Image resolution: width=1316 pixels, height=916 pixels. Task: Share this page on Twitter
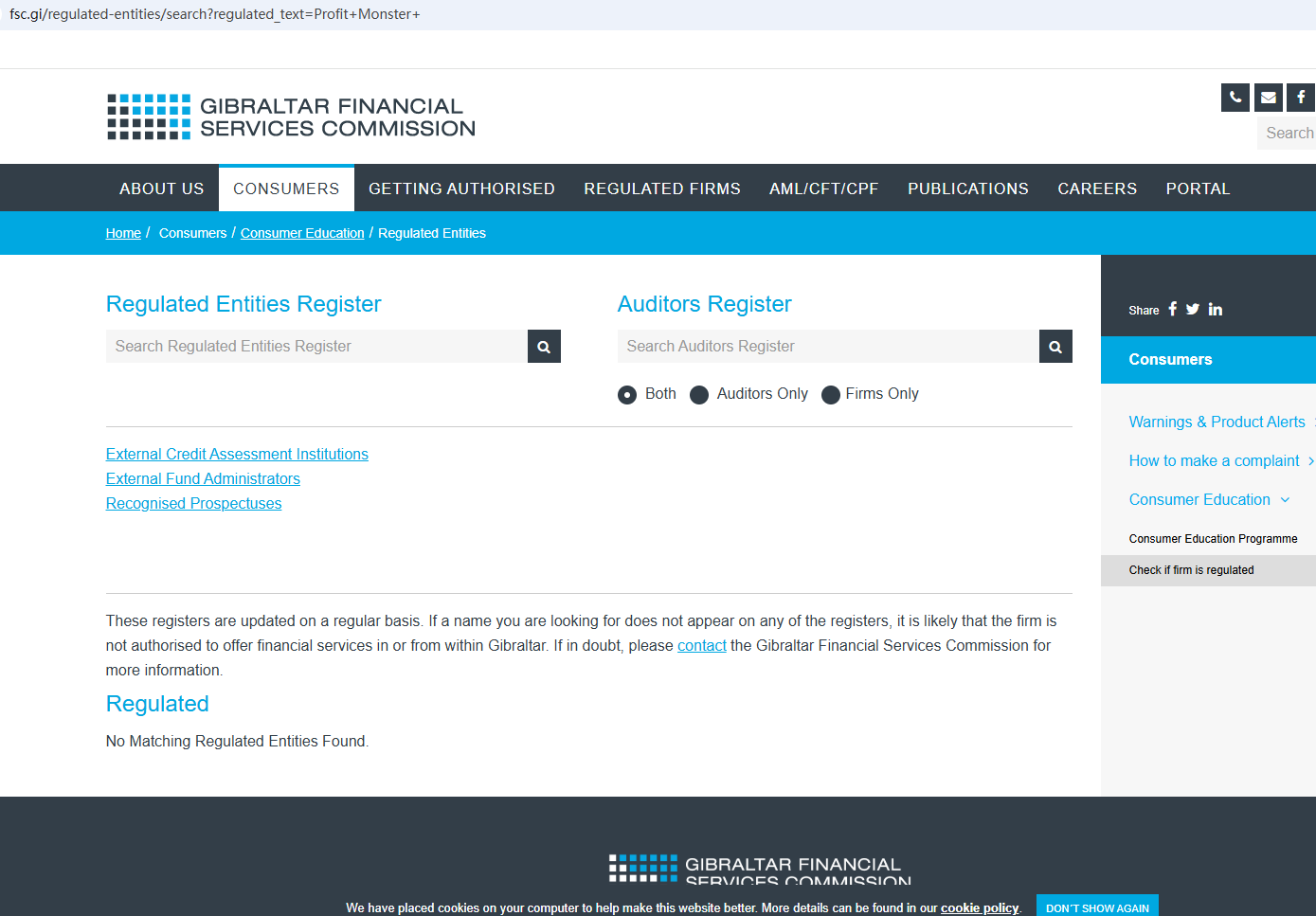pyautogui.click(x=1193, y=309)
